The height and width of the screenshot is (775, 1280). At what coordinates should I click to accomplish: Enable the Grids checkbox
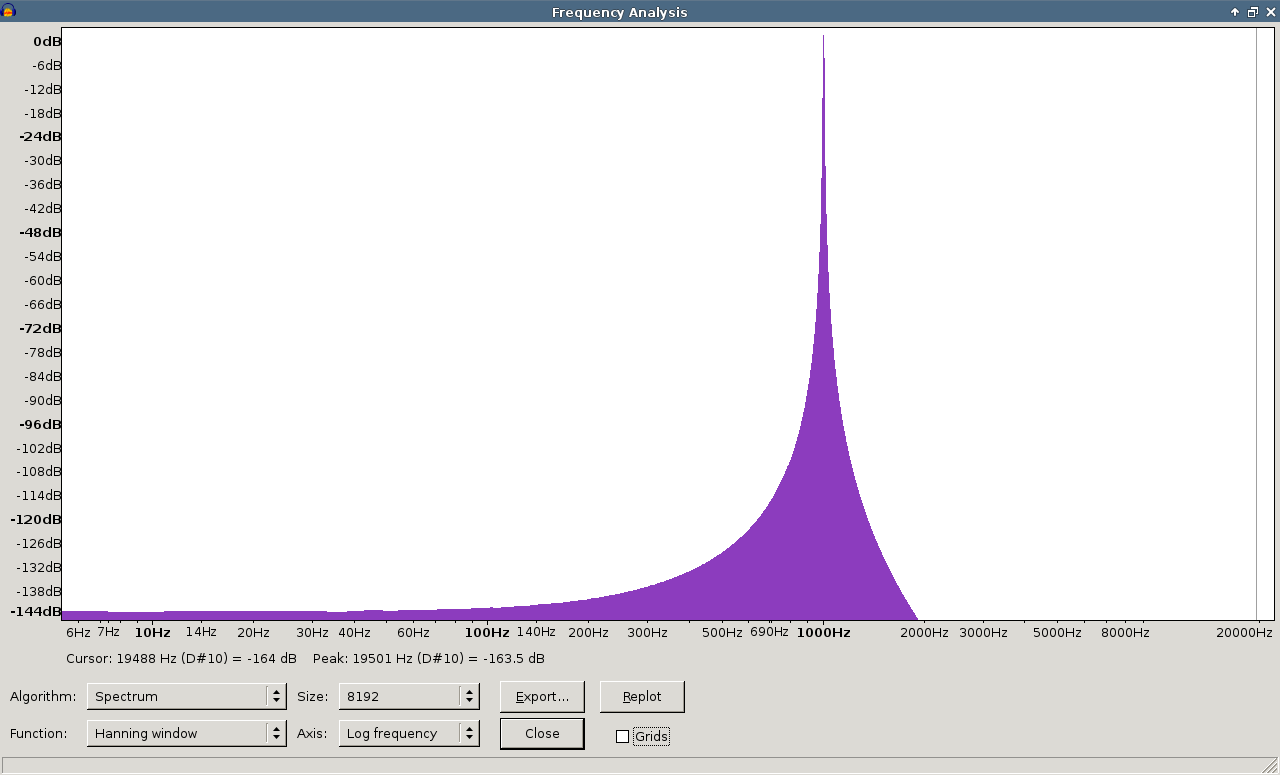click(622, 736)
